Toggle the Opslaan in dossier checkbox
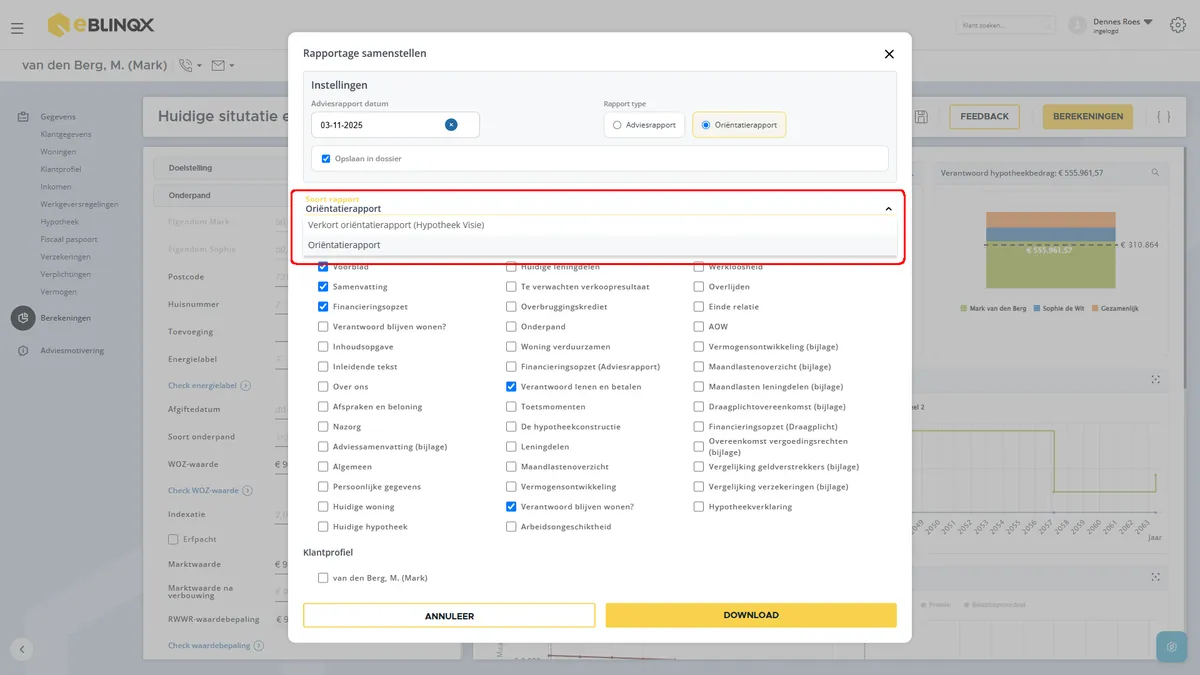The image size is (1200, 675). 326,158
